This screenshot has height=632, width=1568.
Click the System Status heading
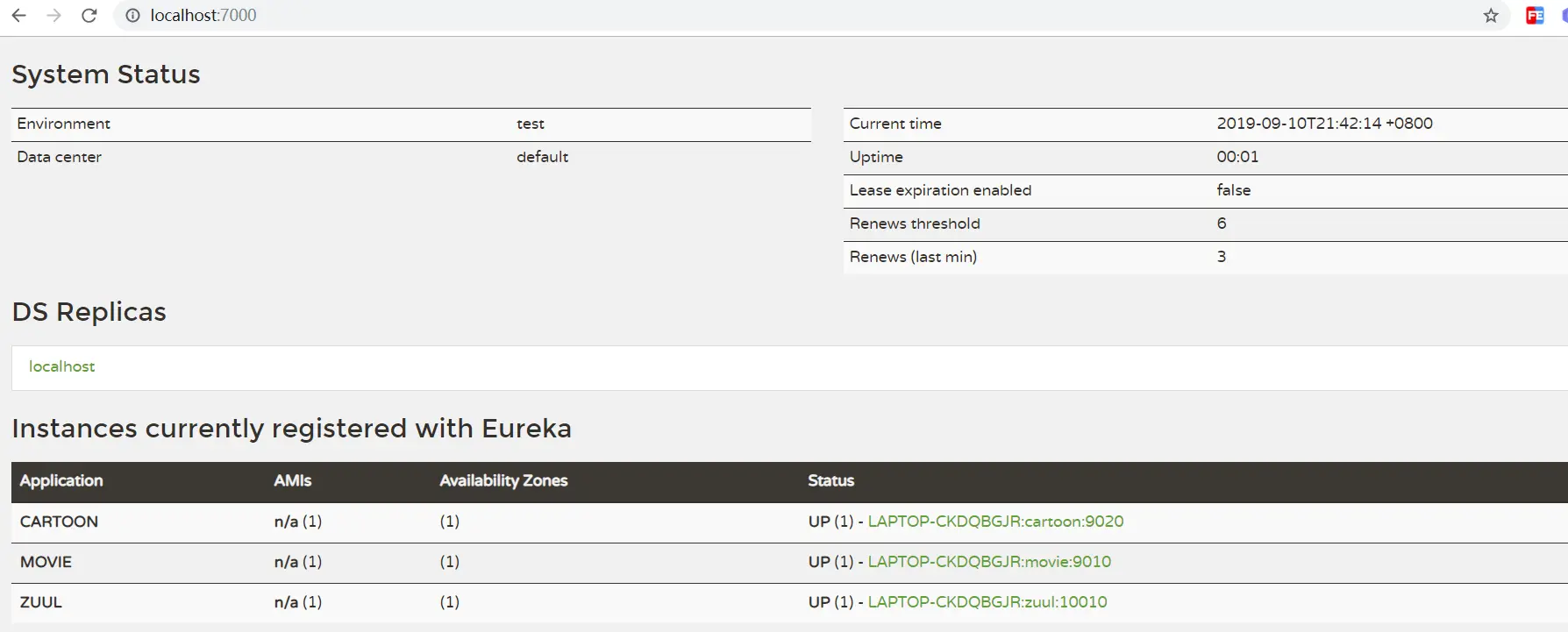[106, 75]
